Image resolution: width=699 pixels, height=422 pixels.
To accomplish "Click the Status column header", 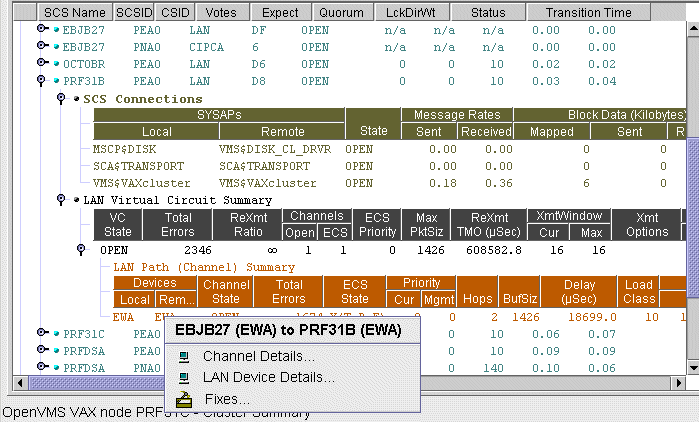I will tap(488, 13).
